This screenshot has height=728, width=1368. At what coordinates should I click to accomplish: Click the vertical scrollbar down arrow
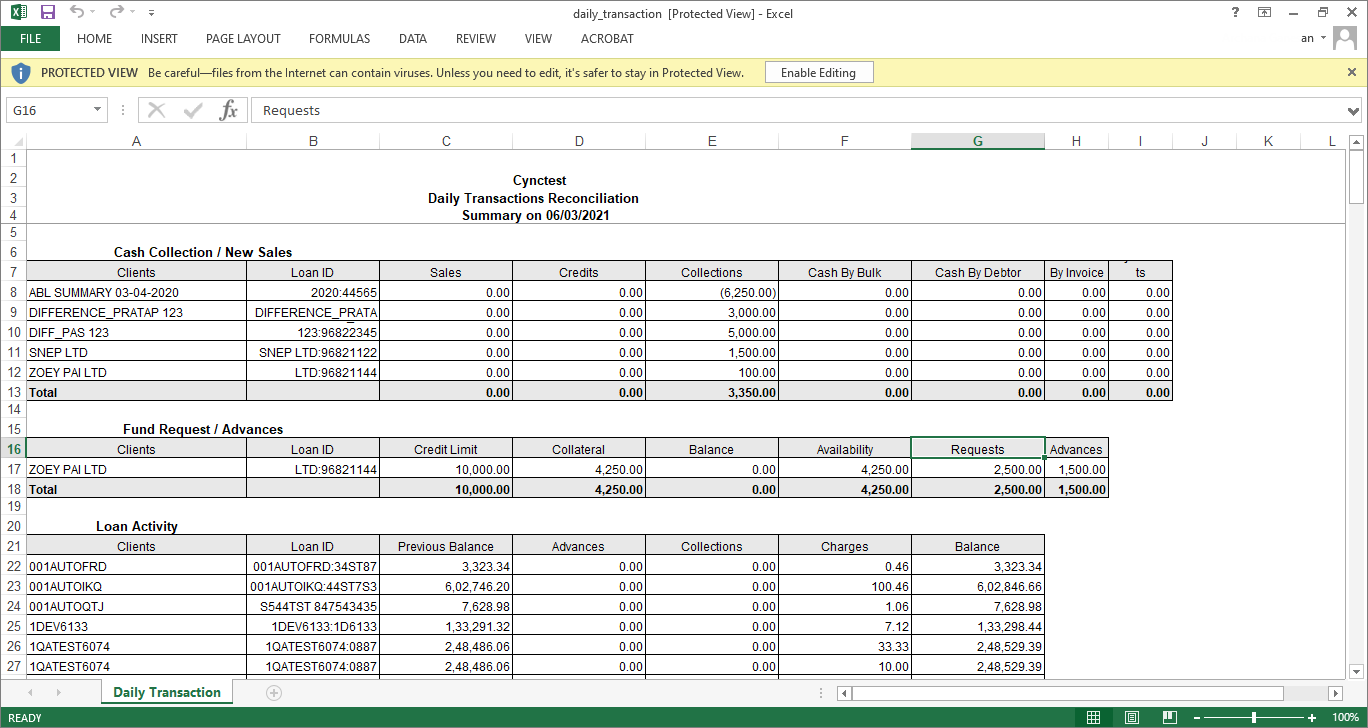[1356, 671]
